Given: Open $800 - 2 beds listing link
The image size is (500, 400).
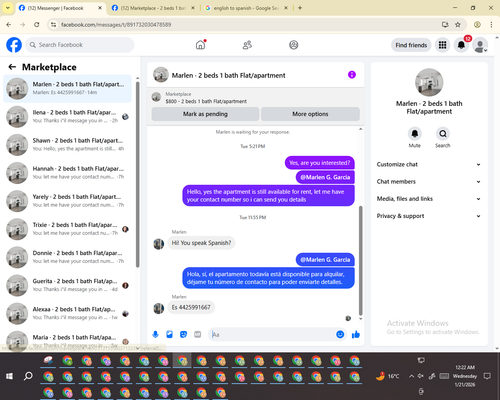Looking at the screenshot, I should tap(206, 101).
